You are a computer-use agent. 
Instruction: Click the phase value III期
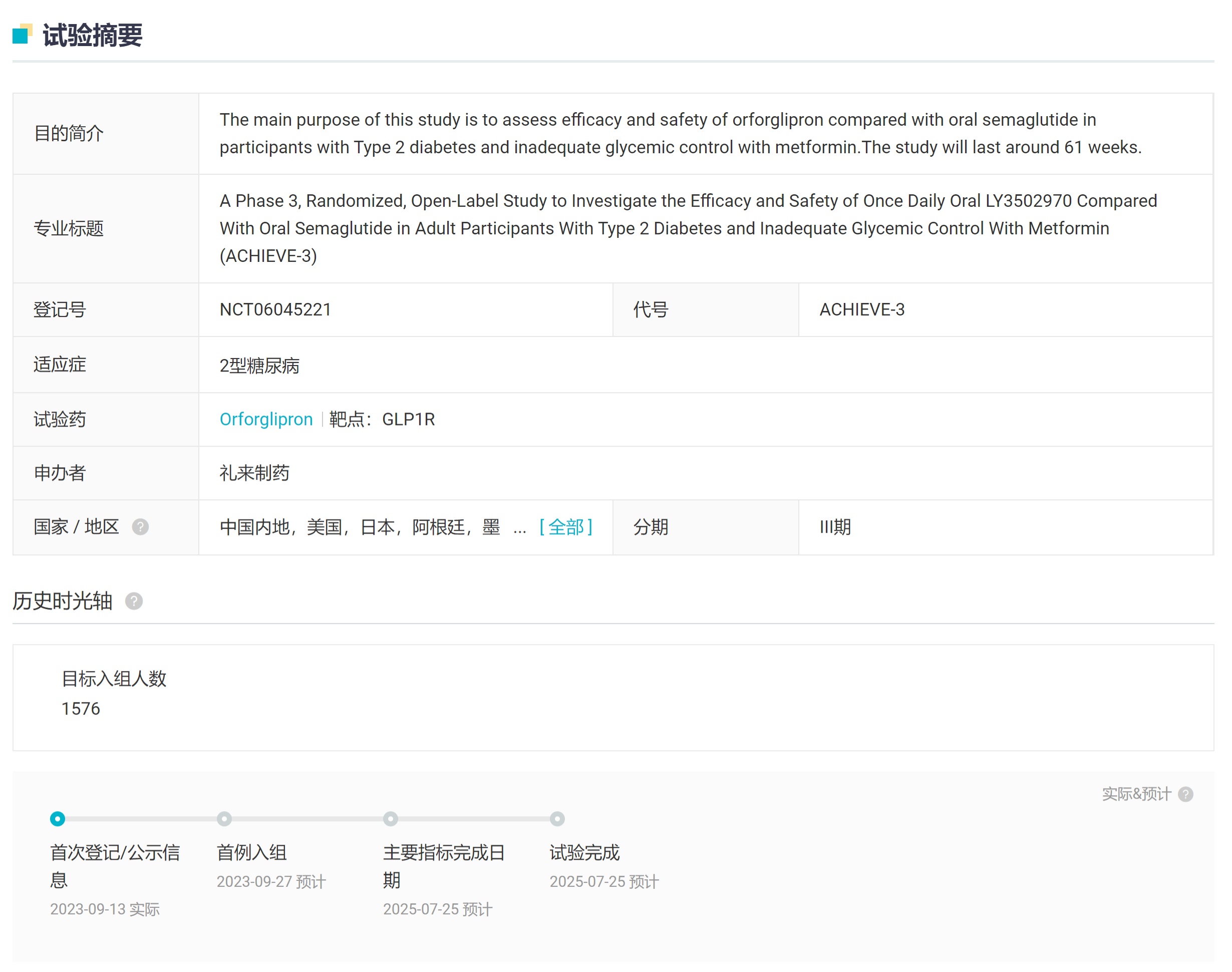[835, 527]
